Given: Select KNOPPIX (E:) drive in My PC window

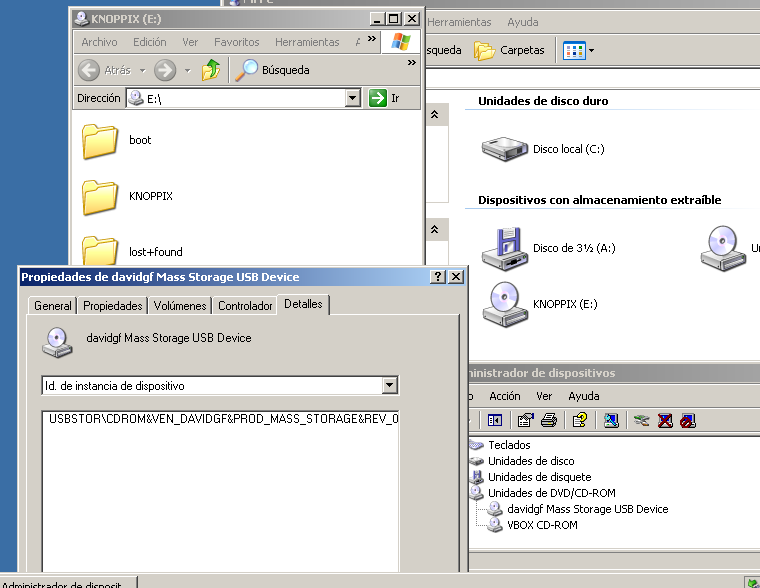Looking at the screenshot, I should [x=539, y=304].
